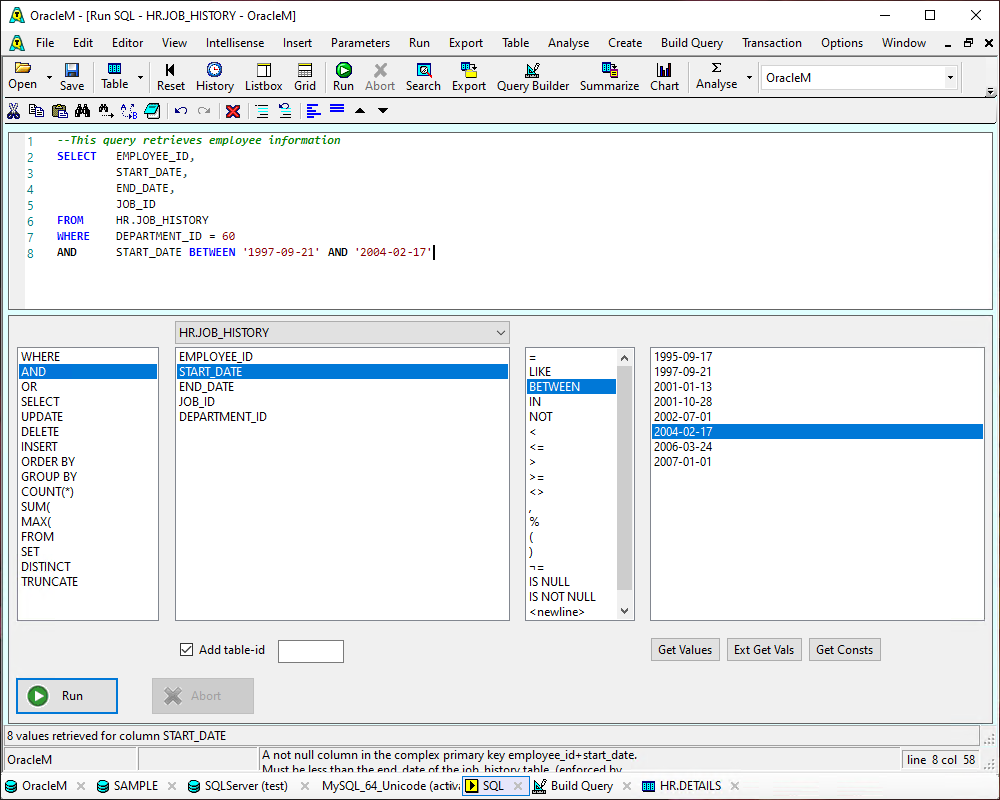This screenshot has height=800, width=1000.
Task: Click the teal notepad icon
Action: pyautogui.click(x=152, y=111)
